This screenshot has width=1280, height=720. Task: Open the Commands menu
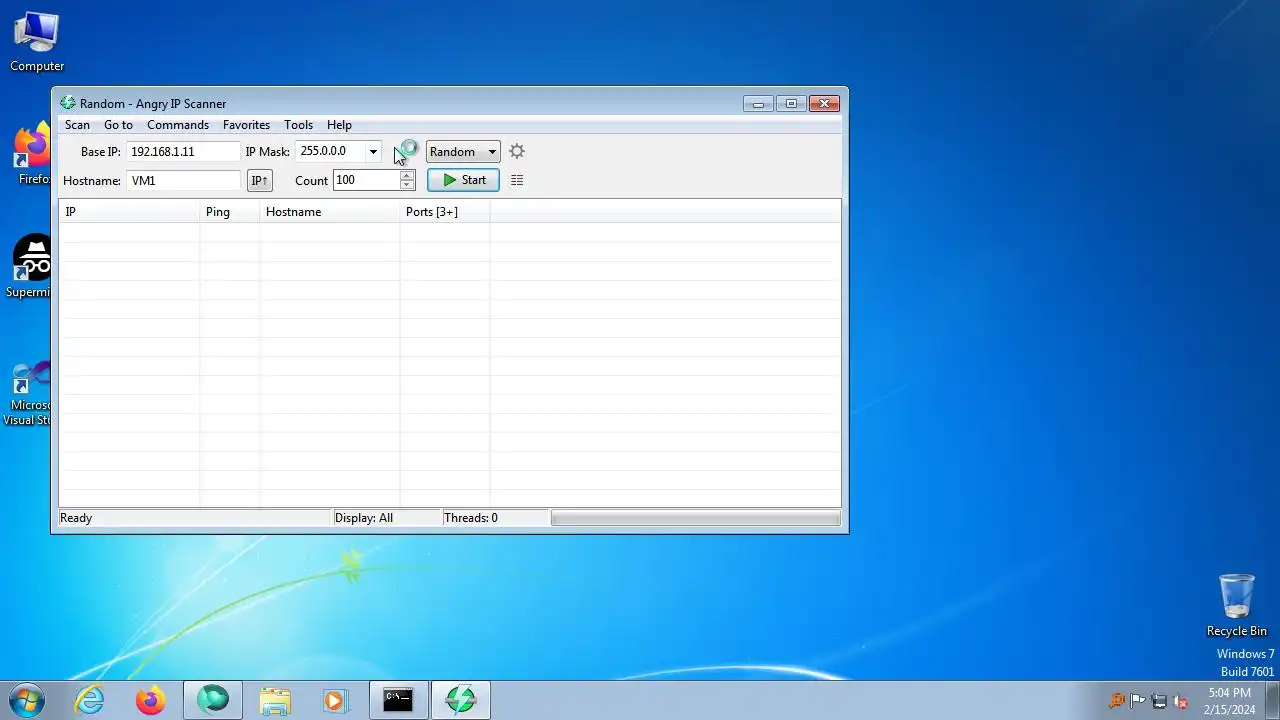(178, 125)
